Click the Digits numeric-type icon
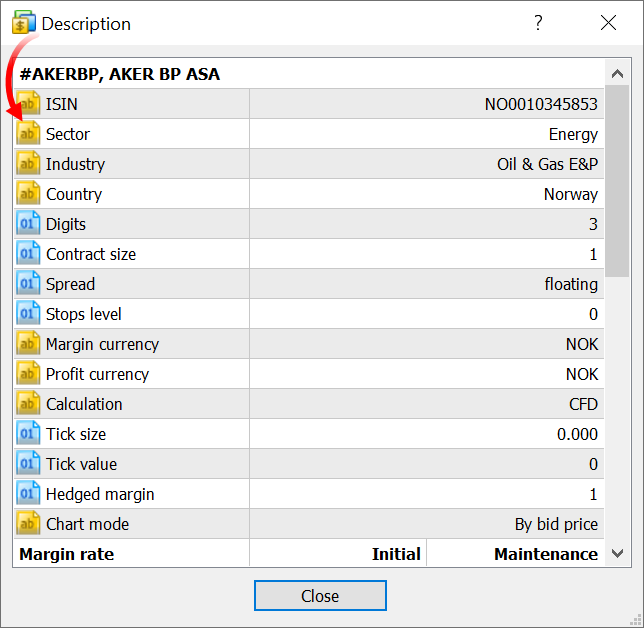 28,224
